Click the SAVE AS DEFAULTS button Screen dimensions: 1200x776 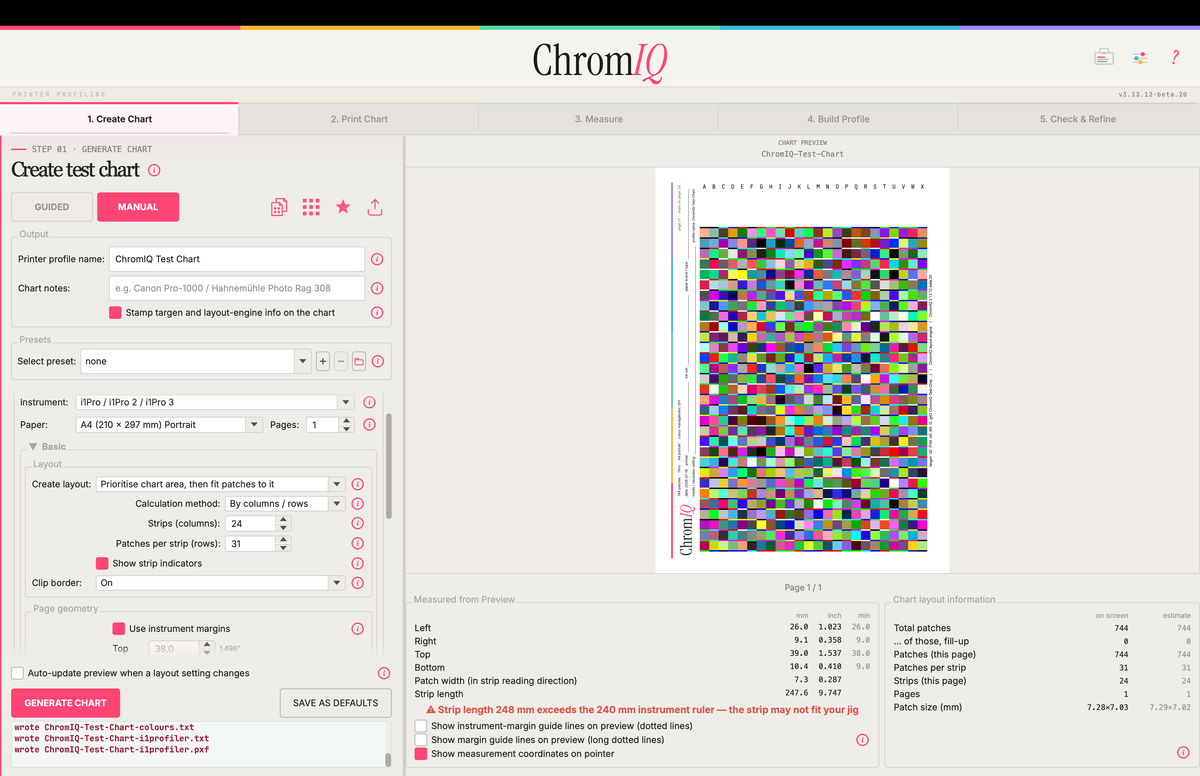pos(335,703)
